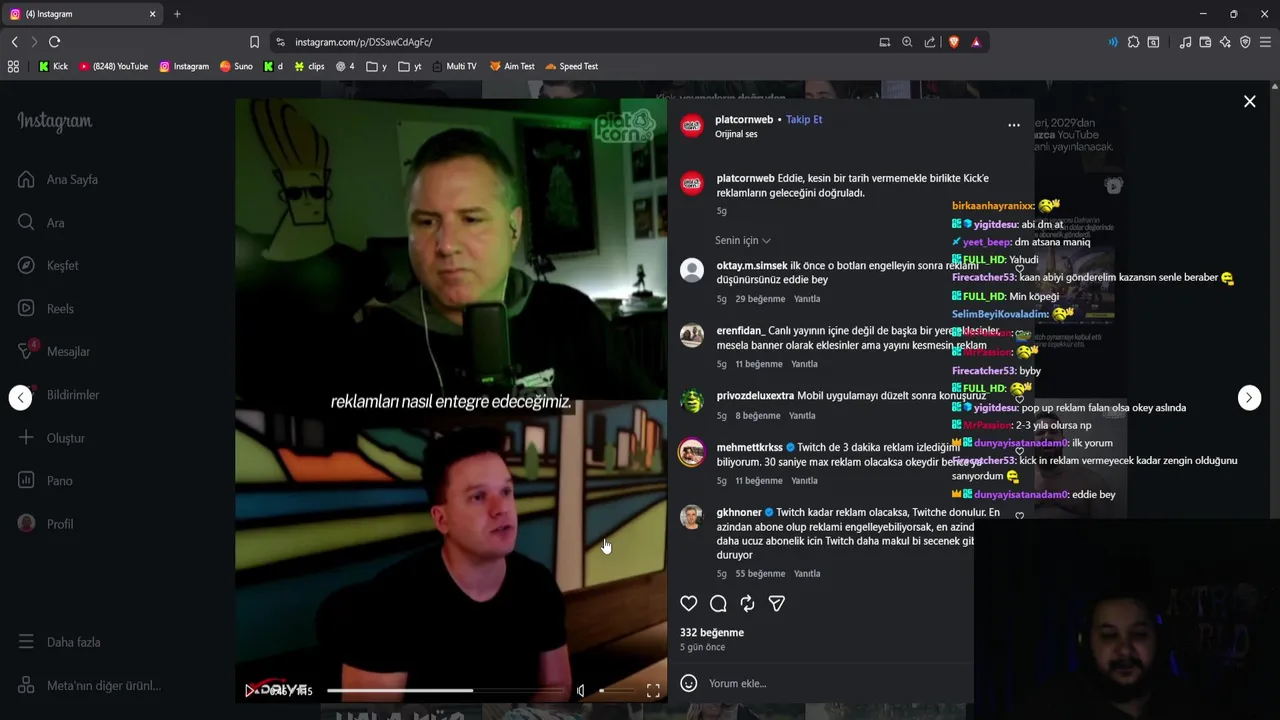The width and height of the screenshot is (1280, 720).
Task: Open the YouTube bookmark
Action: (x=113, y=67)
